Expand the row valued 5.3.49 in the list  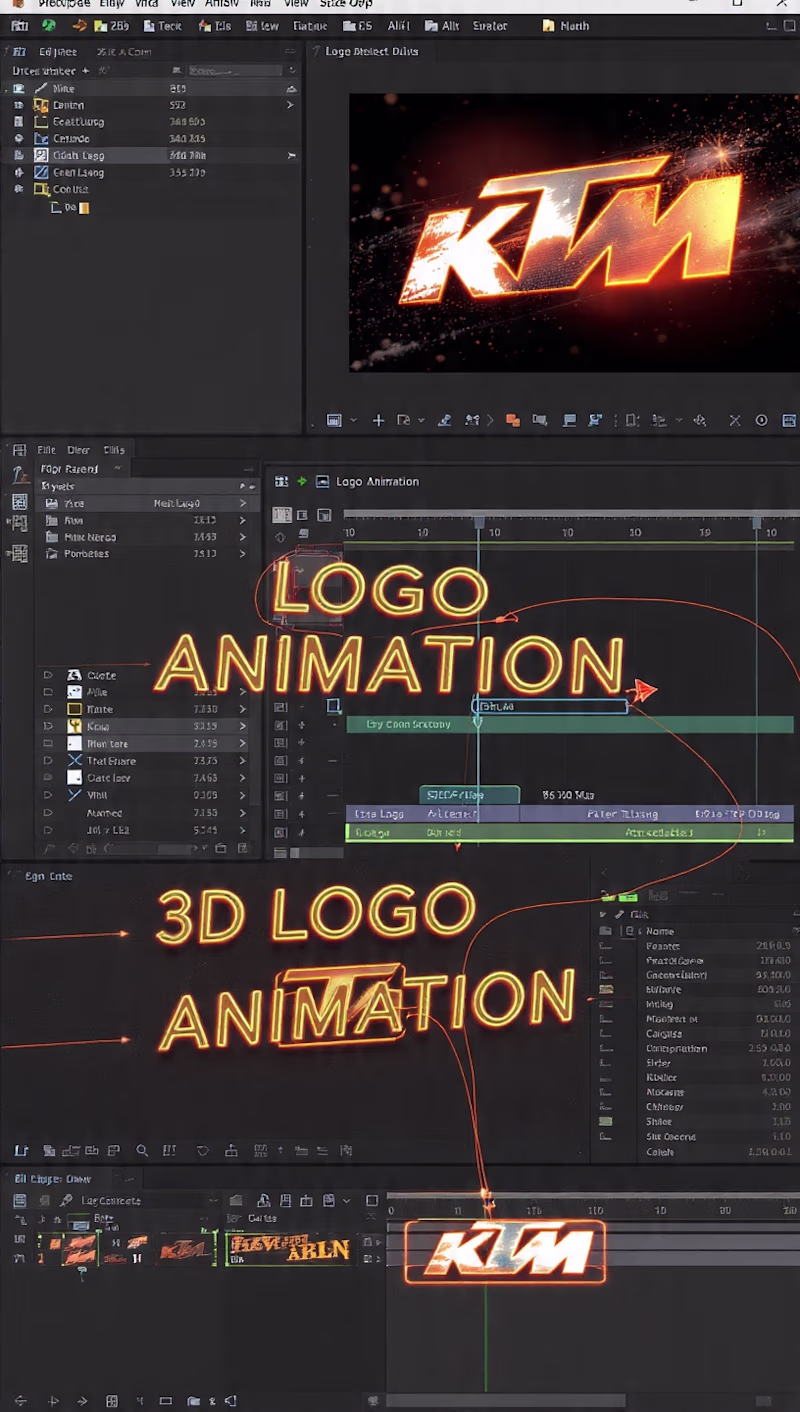pos(242,829)
